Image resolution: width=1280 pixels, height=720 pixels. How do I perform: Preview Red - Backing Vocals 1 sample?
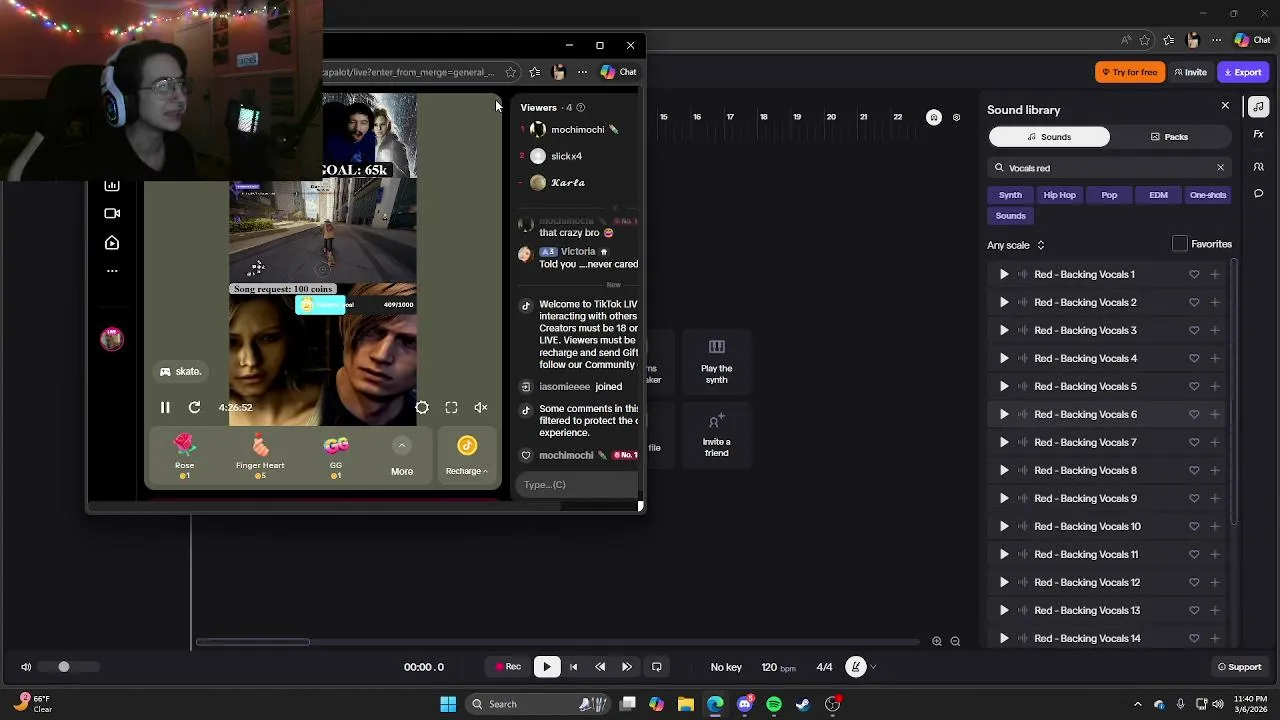coord(1004,274)
